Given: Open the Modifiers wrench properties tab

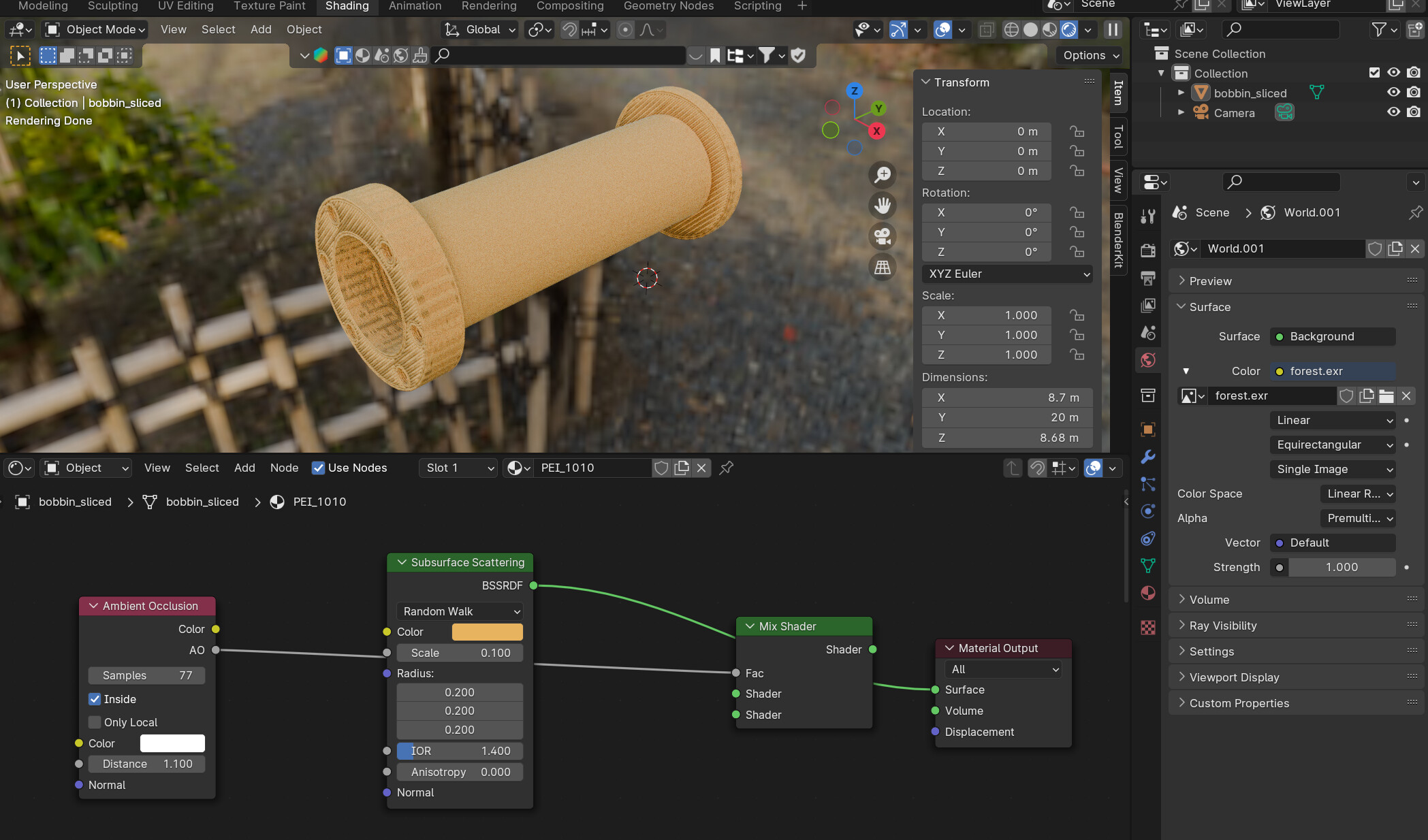Looking at the screenshot, I should tap(1148, 457).
